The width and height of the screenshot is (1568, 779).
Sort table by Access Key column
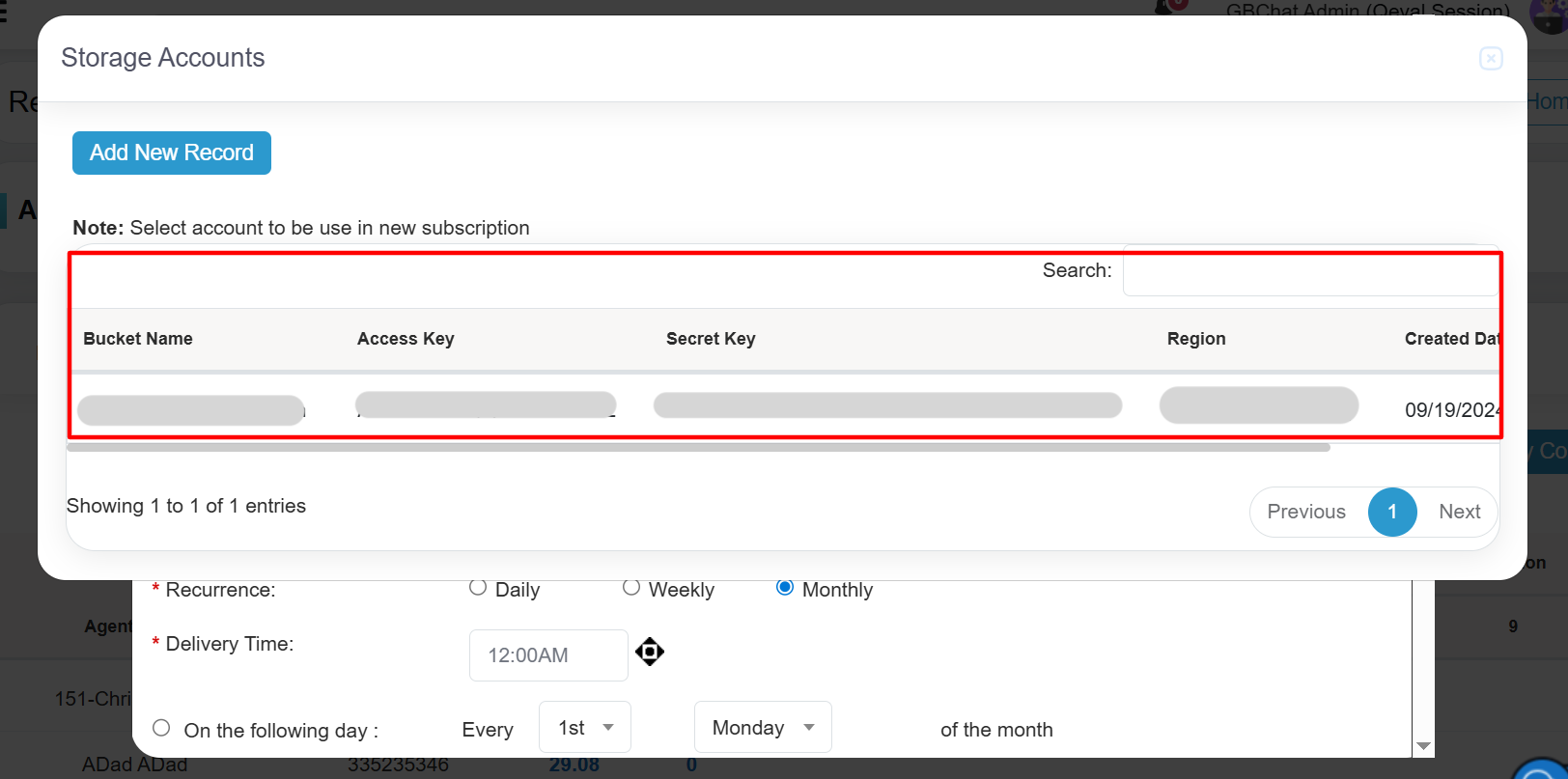[406, 339]
